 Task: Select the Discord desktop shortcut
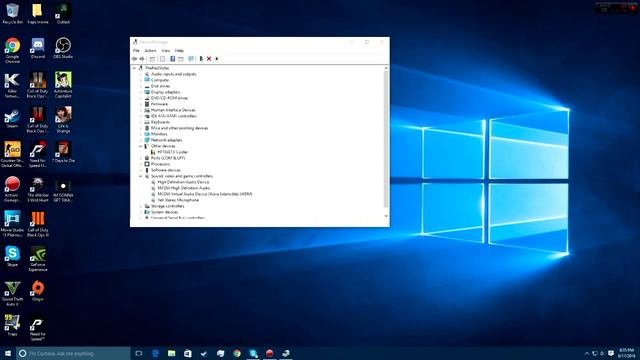38,48
